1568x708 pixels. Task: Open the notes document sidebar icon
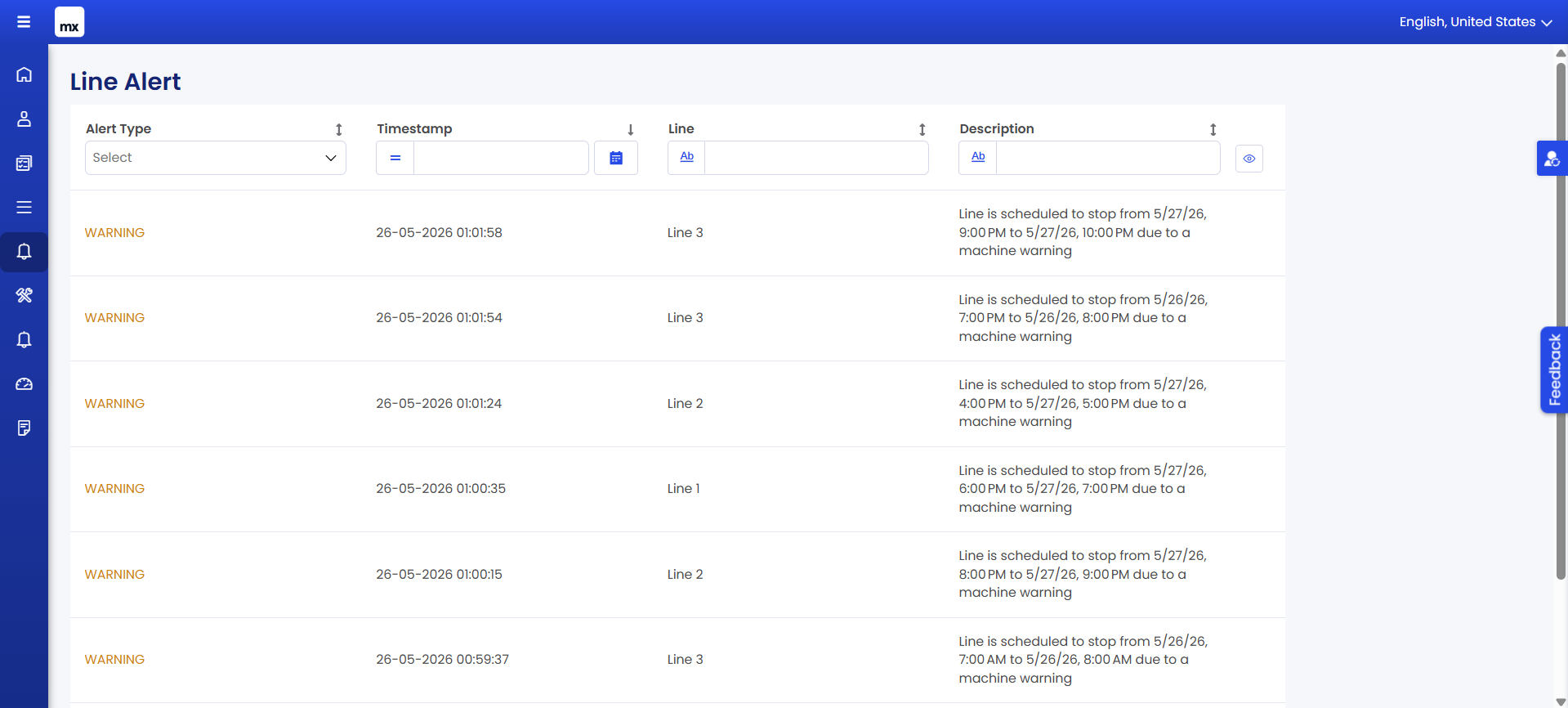[x=24, y=428]
